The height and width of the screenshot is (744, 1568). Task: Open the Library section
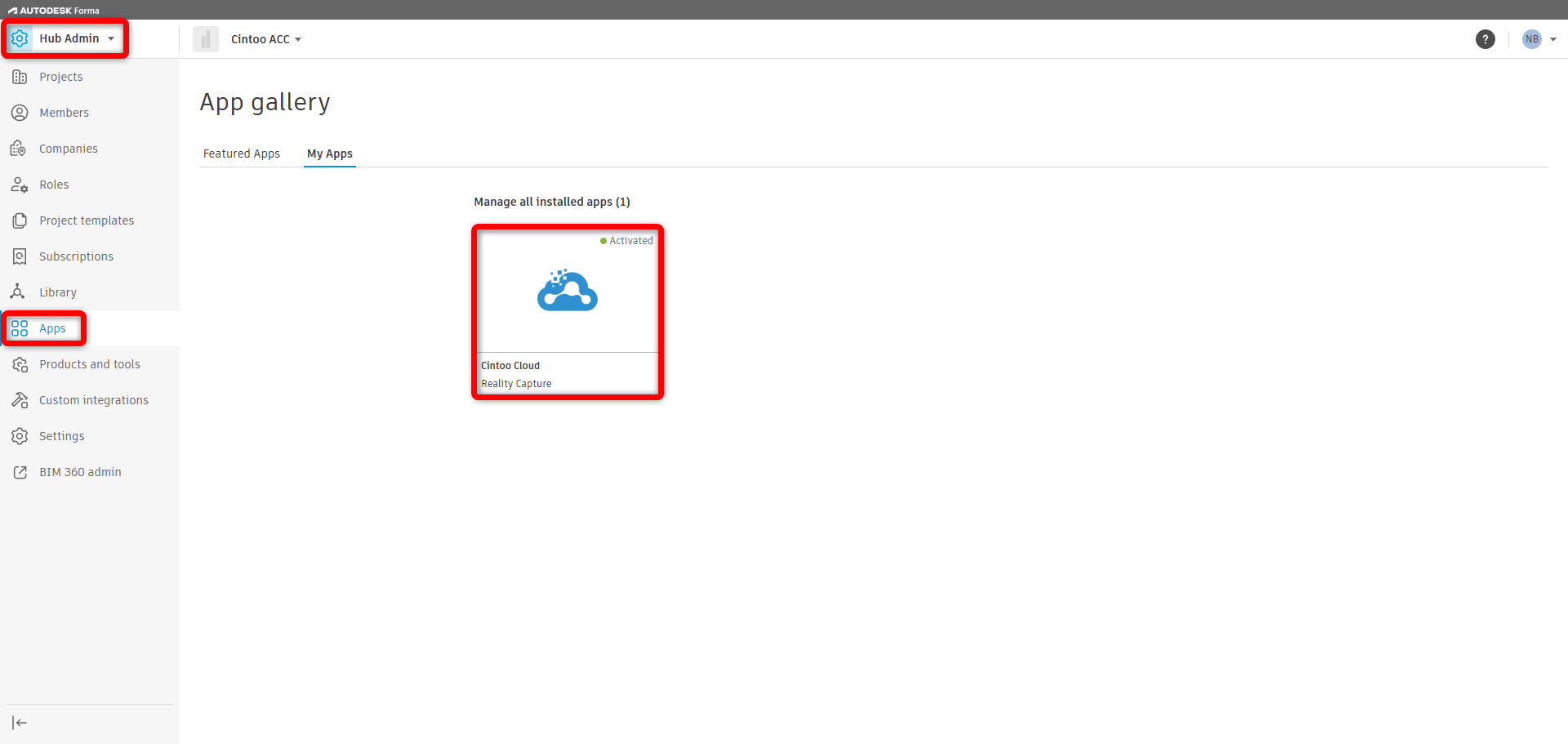pyautogui.click(x=58, y=292)
